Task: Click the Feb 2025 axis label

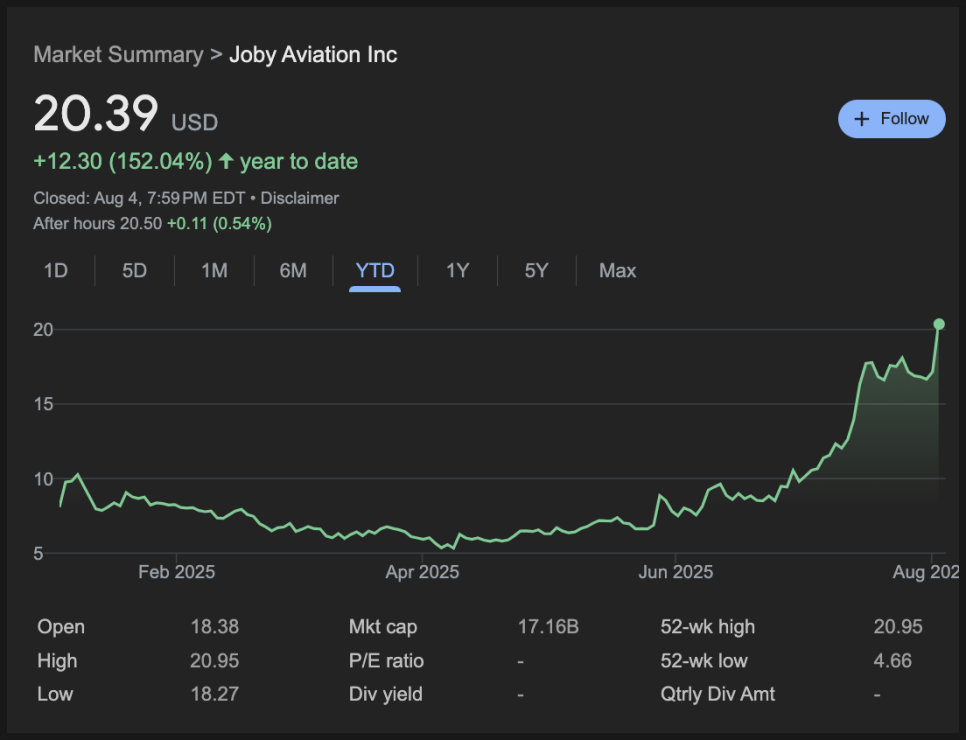Action: (177, 572)
